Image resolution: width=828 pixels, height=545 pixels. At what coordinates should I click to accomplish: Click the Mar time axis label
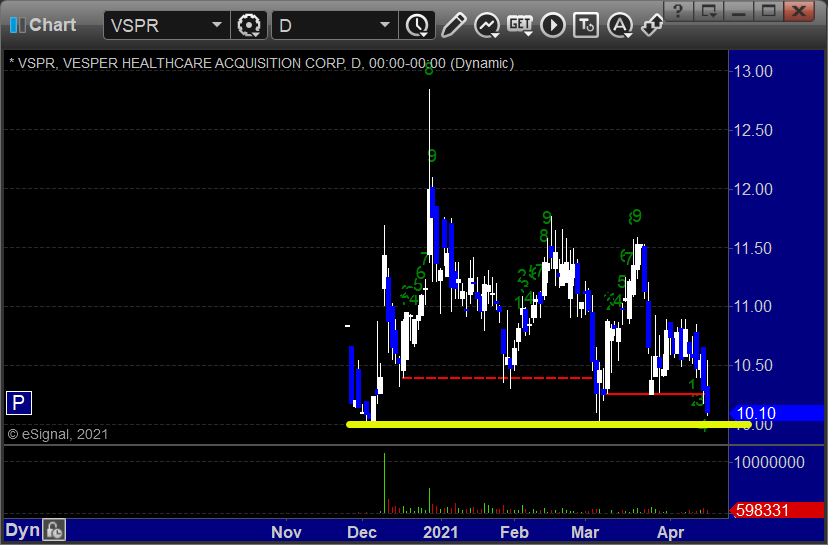pyautogui.click(x=585, y=532)
